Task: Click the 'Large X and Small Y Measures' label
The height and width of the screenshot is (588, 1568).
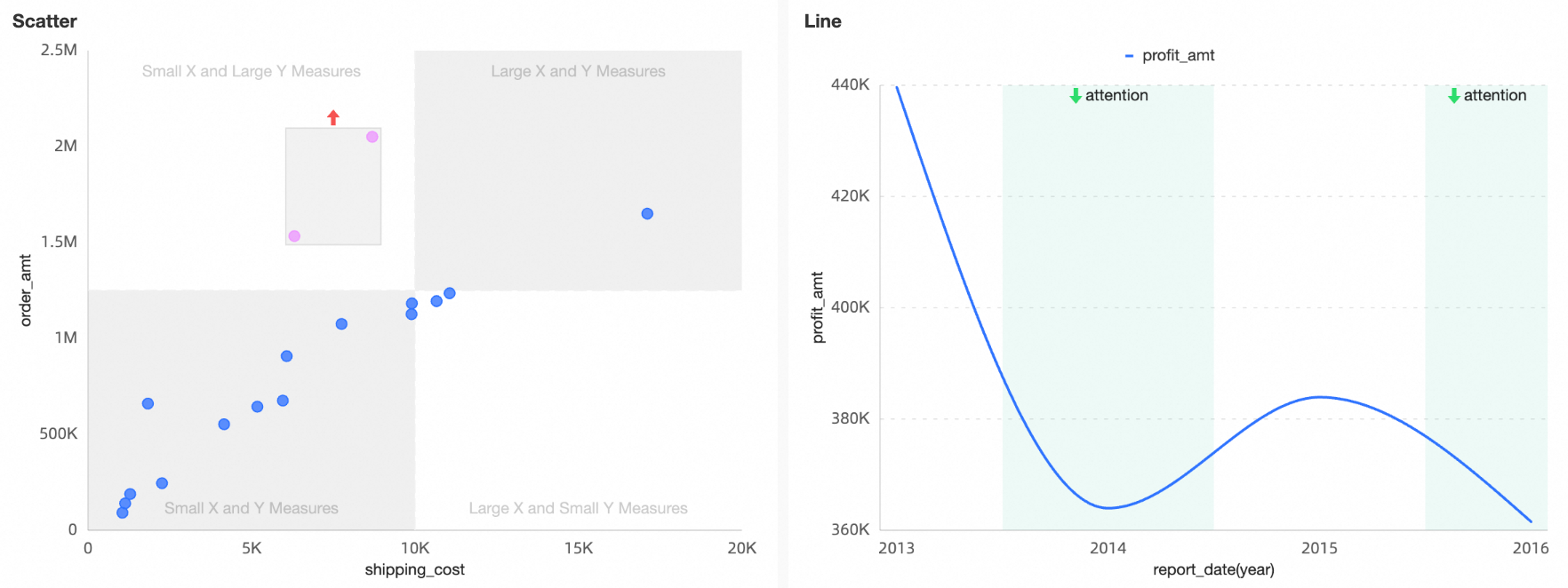Action: [578, 508]
